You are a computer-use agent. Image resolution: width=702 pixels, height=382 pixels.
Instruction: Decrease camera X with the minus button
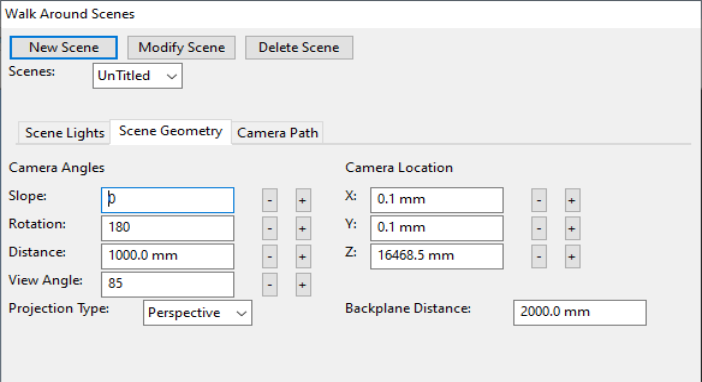(539, 200)
